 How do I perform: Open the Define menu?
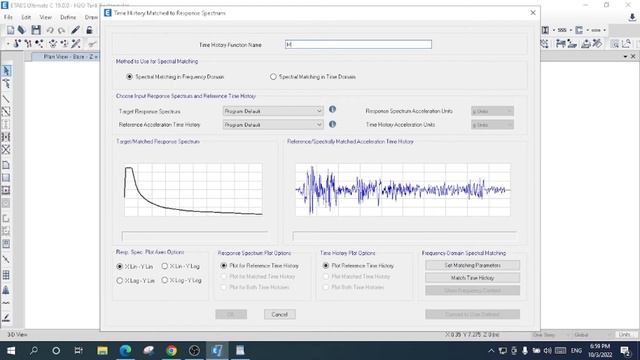[x=68, y=17]
